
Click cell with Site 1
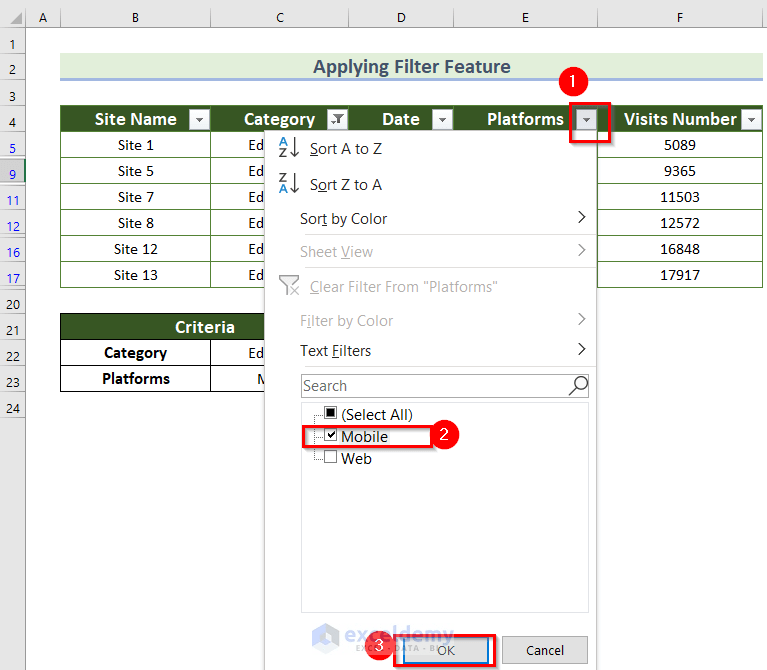(x=135, y=145)
